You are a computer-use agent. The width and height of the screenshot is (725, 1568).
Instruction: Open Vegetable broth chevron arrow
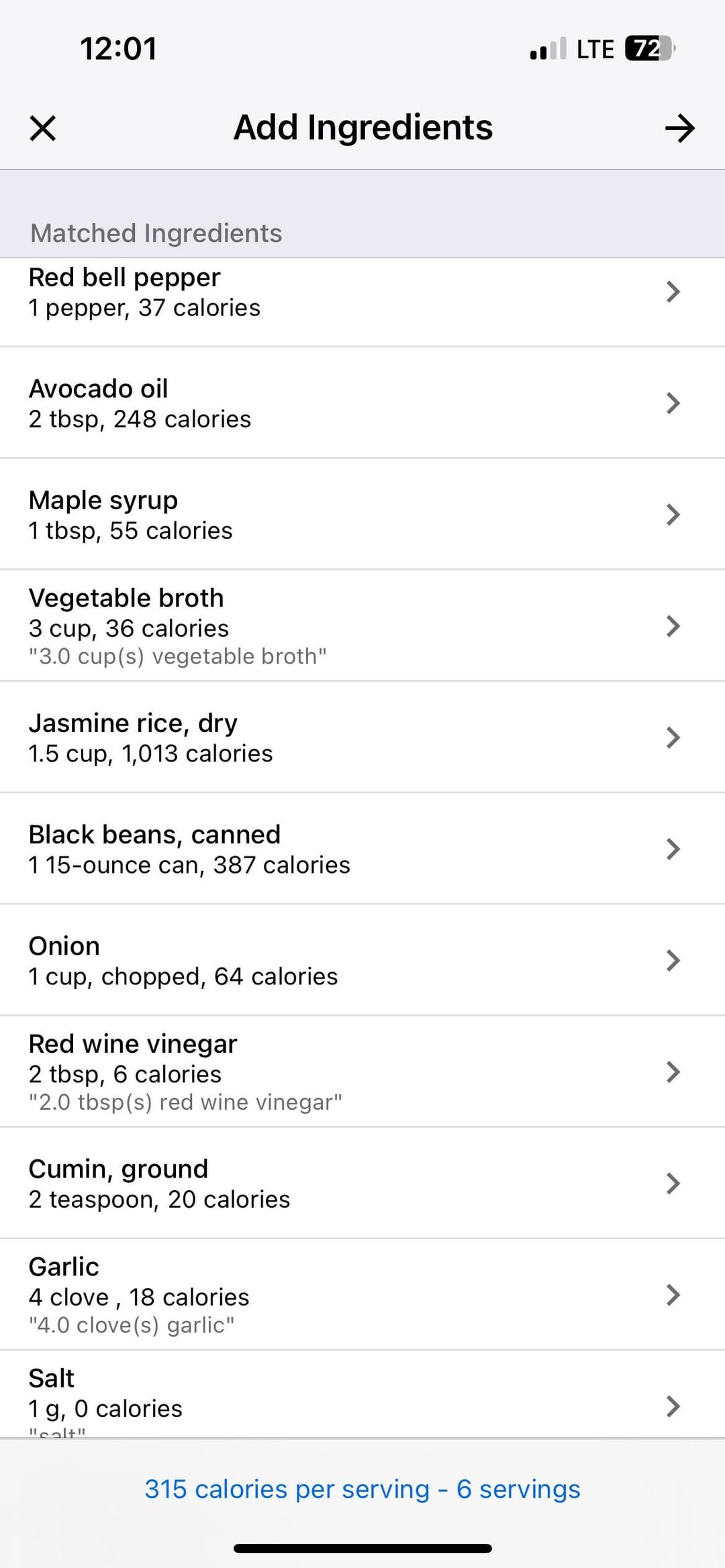coord(673,626)
